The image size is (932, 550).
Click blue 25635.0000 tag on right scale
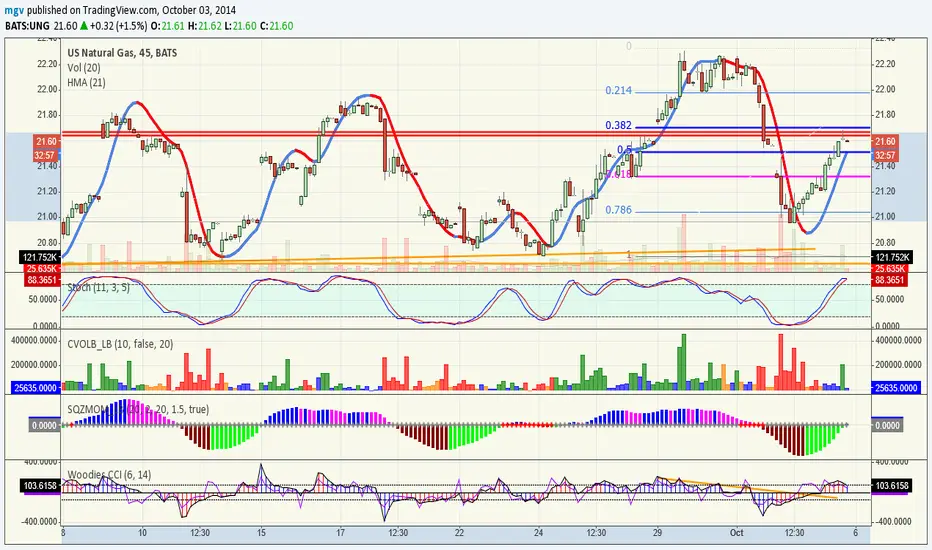895,388
